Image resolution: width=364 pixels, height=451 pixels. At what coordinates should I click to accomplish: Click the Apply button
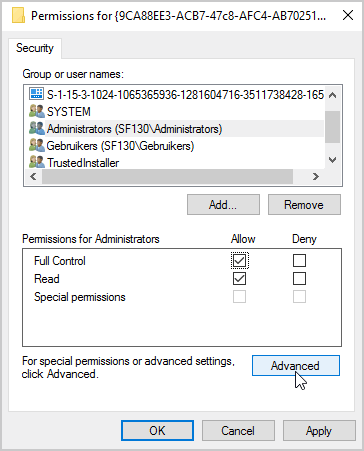pos(319,431)
